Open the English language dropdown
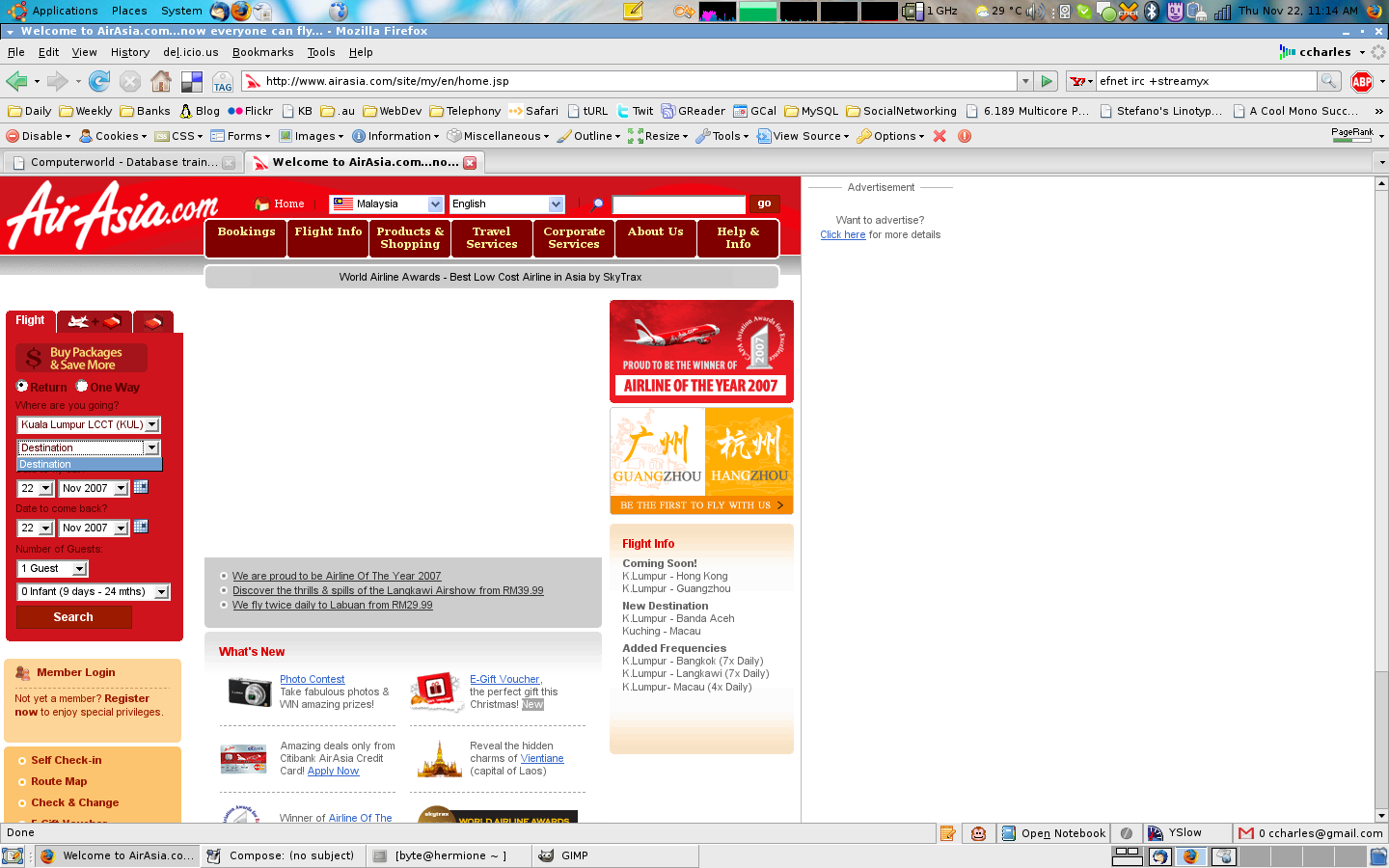1389x868 pixels. (506, 203)
